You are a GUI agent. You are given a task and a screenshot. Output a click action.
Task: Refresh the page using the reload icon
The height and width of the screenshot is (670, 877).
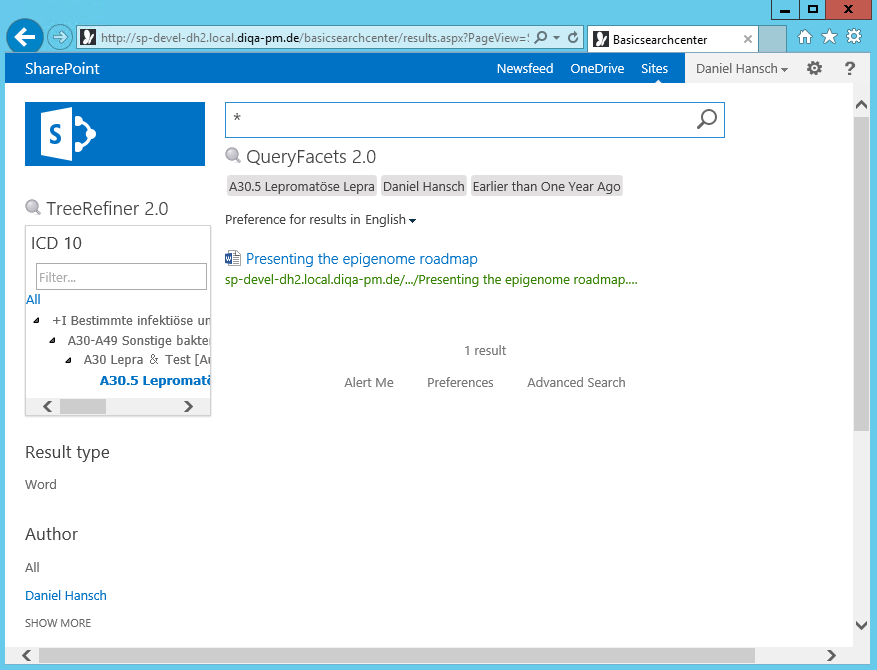573,38
